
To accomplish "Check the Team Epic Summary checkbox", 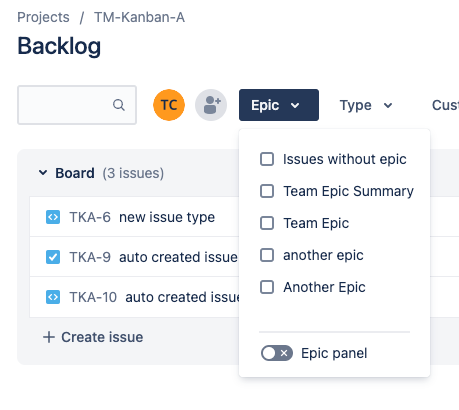I will pyautogui.click(x=267, y=191).
